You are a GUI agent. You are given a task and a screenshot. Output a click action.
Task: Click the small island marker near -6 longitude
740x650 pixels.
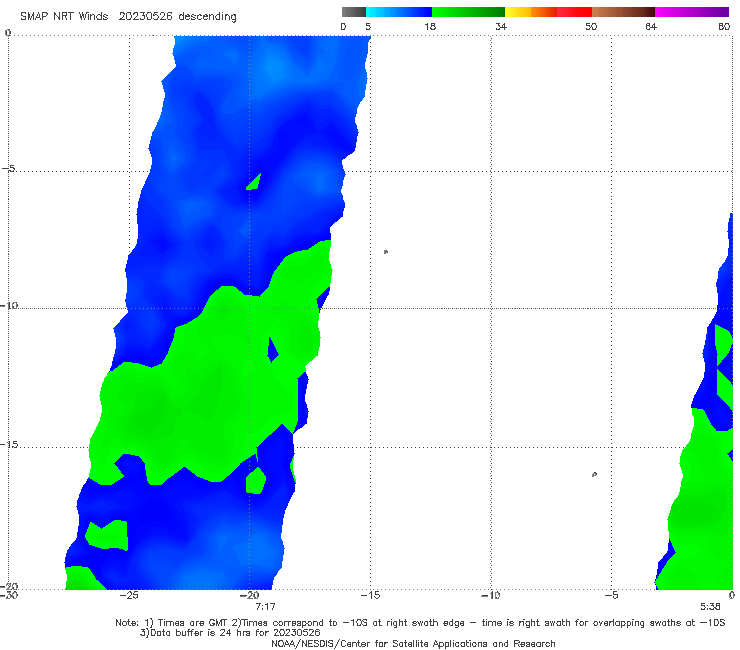point(594,474)
